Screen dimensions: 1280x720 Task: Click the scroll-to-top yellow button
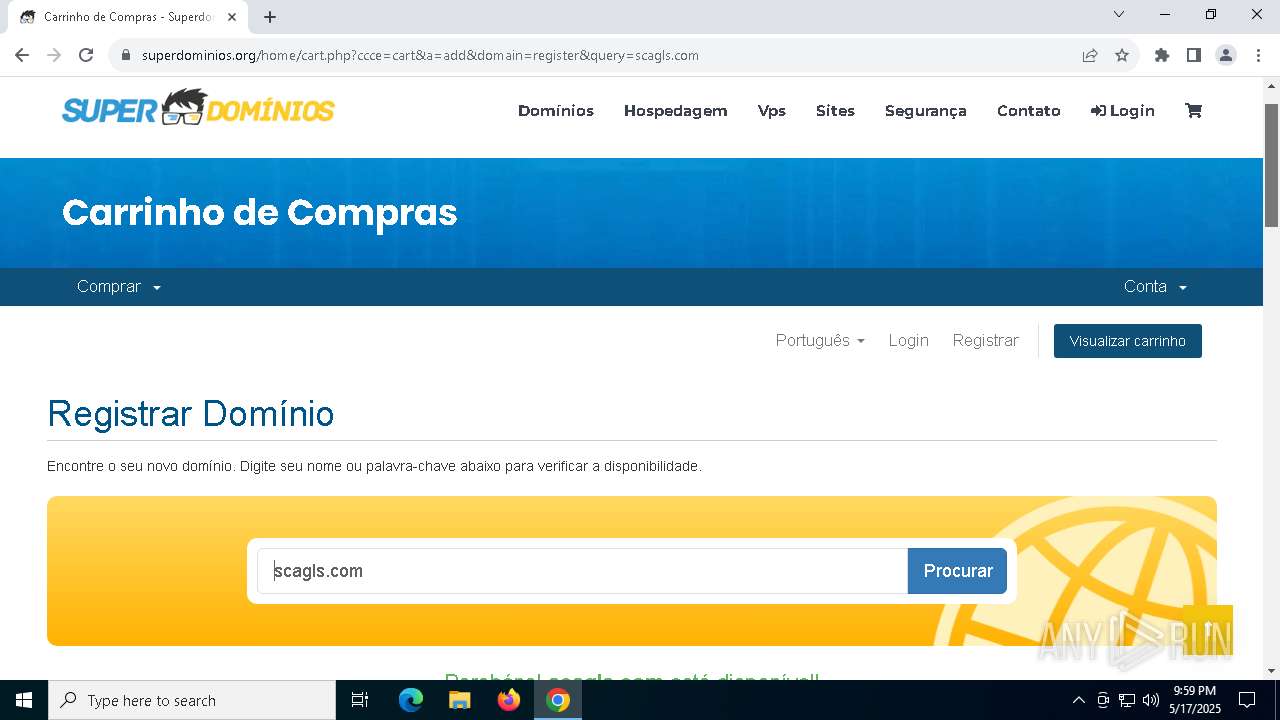click(x=1208, y=630)
